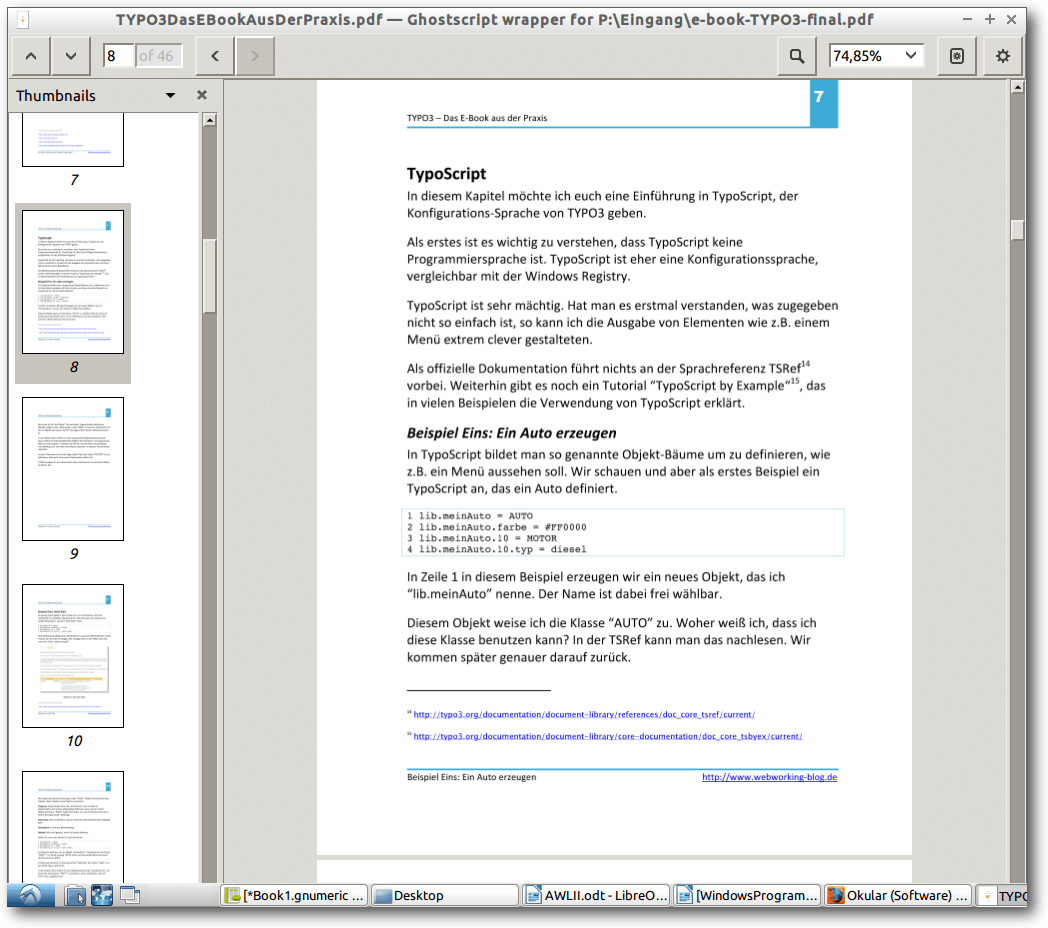Select the page 7 thumbnail
Screen dimensions: 1048x928
(73, 139)
